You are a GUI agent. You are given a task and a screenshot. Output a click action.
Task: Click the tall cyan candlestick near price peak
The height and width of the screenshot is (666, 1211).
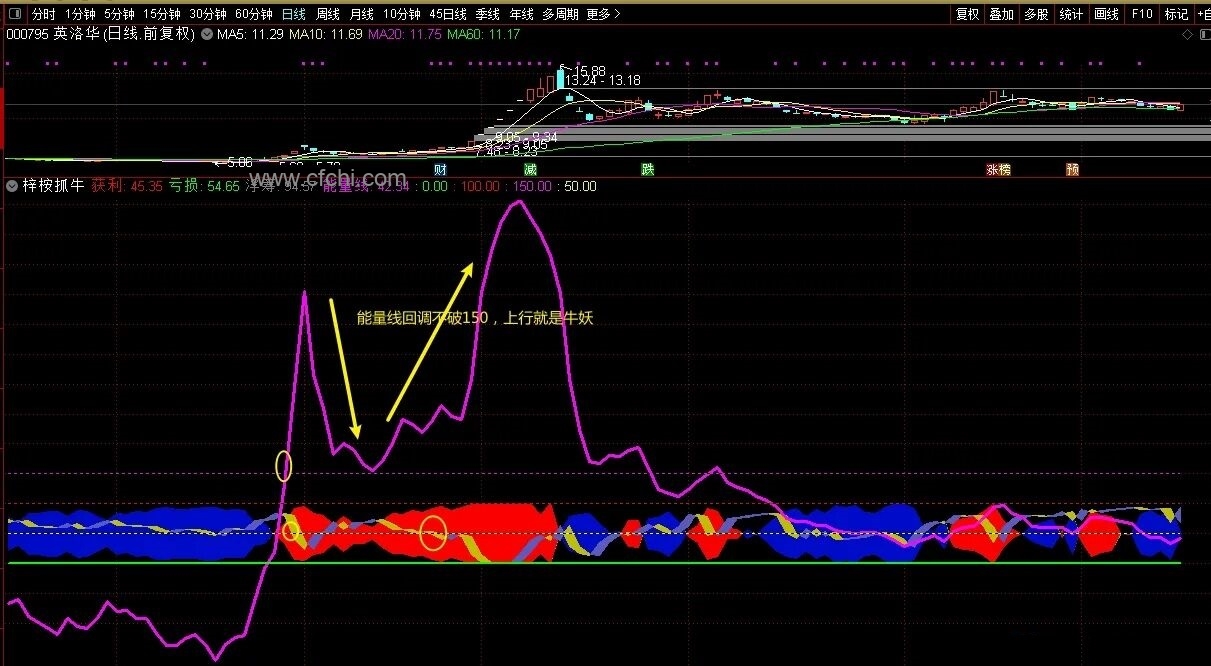coord(560,77)
